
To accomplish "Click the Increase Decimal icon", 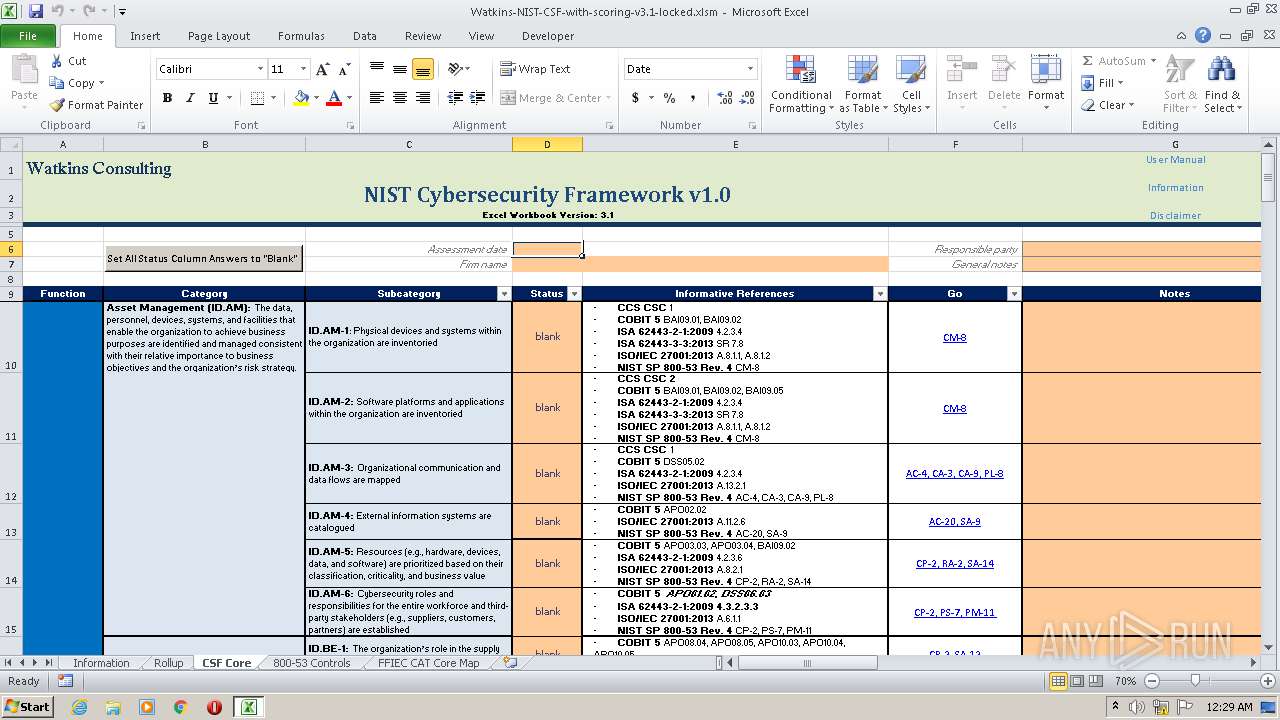I will pos(725,98).
